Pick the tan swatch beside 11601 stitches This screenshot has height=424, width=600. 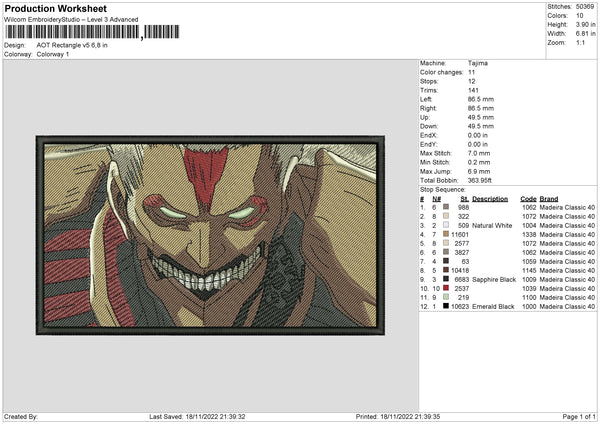pos(446,234)
